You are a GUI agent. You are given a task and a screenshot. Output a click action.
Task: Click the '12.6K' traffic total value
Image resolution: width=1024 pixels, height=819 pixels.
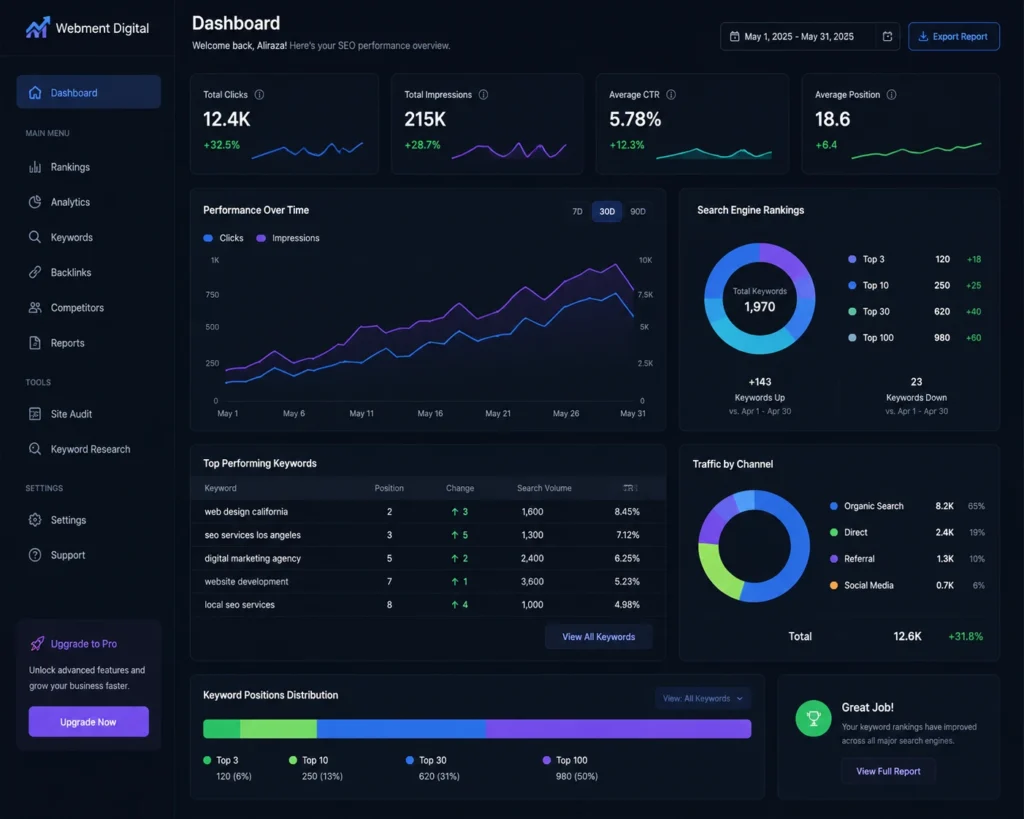[908, 636]
